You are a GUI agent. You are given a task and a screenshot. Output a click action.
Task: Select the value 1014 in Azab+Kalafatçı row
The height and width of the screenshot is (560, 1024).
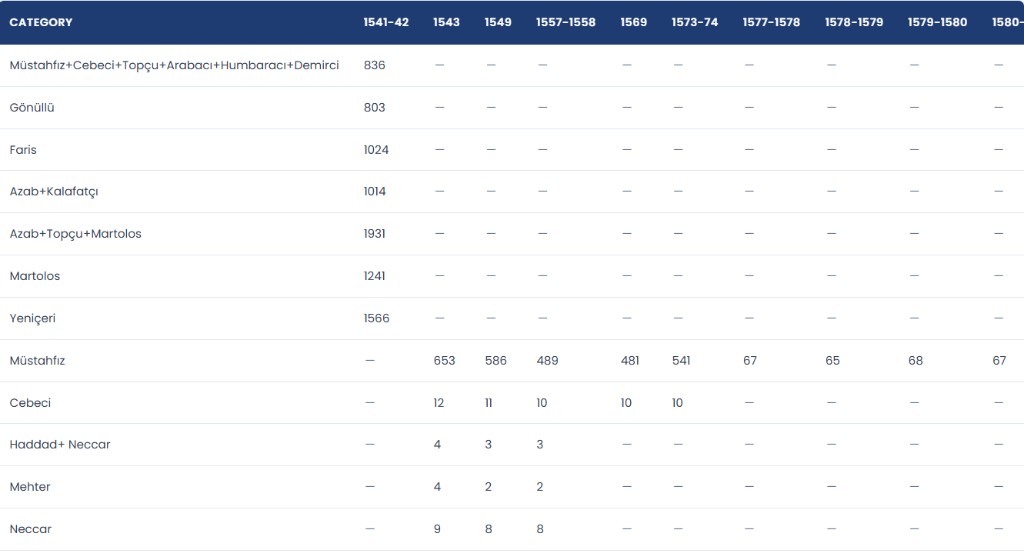coord(375,192)
